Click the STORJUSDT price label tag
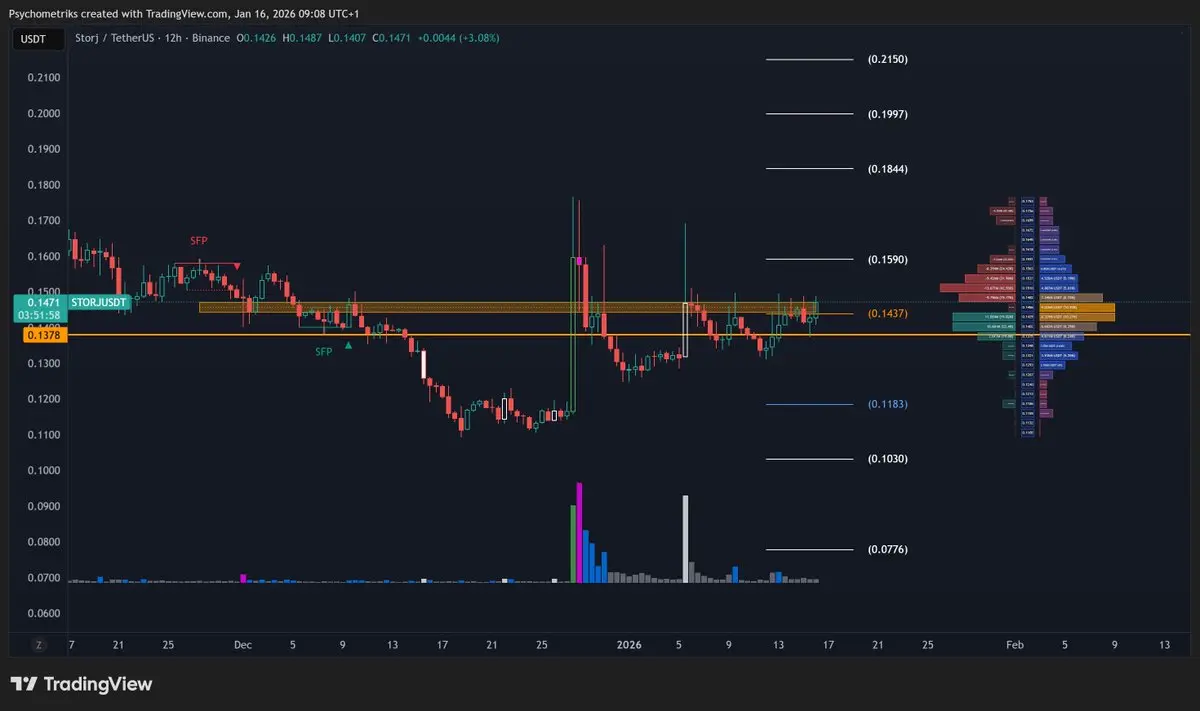Image resolution: width=1200 pixels, height=711 pixels. click(98, 301)
